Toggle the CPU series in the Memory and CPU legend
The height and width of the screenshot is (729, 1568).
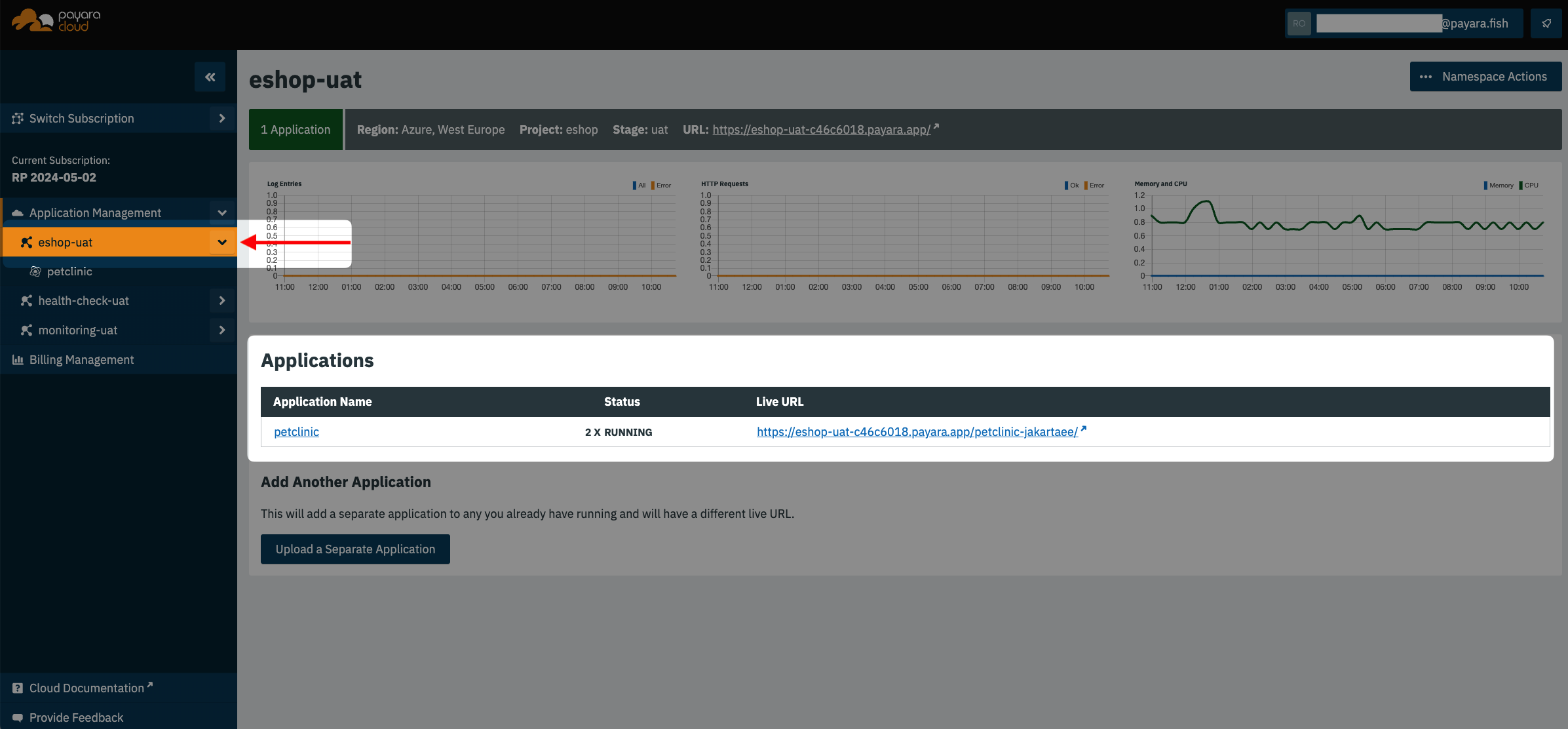[1530, 186]
